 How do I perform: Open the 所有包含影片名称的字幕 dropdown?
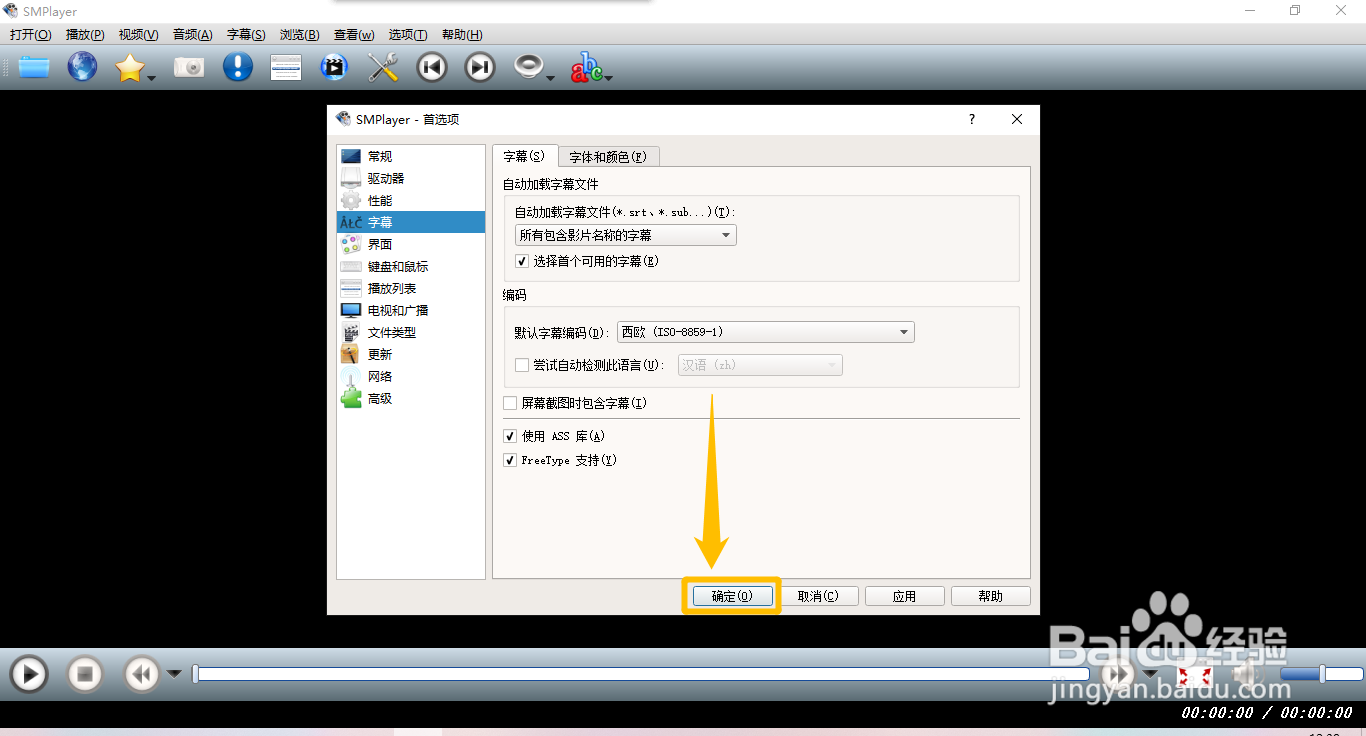[625, 235]
